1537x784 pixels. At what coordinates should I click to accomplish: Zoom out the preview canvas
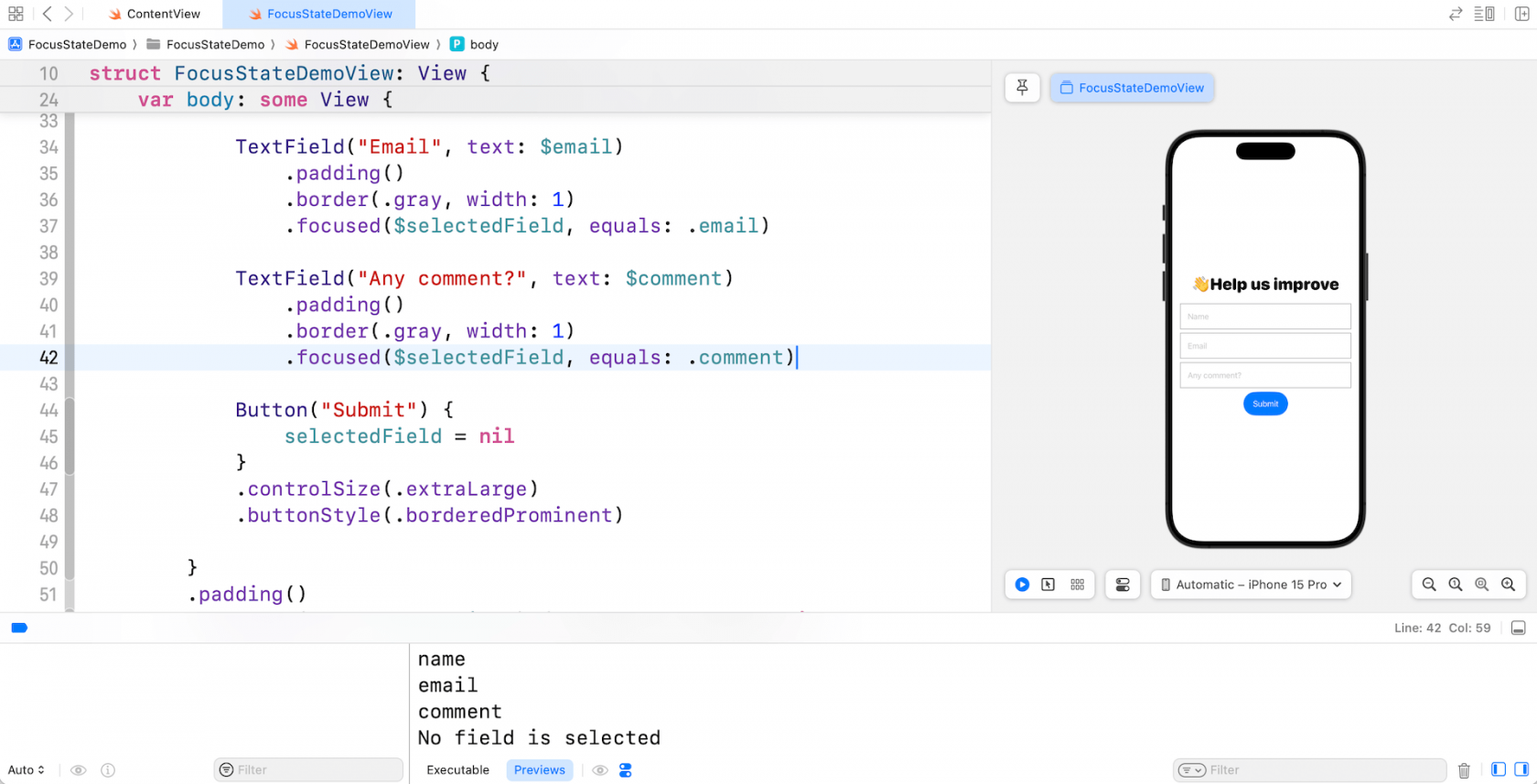(x=1428, y=585)
